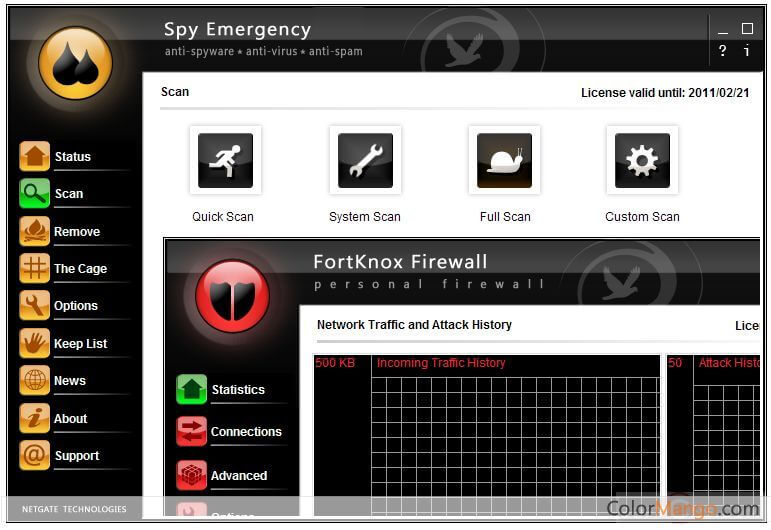
Task: Click the Connections label in FortKnox Firewall
Action: [246, 432]
